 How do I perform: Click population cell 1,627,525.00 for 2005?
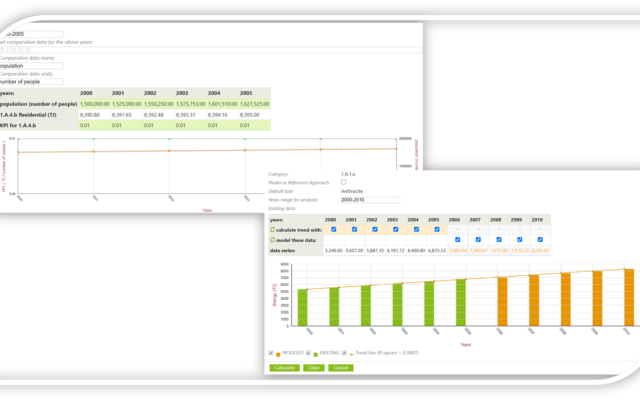coord(254,104)
